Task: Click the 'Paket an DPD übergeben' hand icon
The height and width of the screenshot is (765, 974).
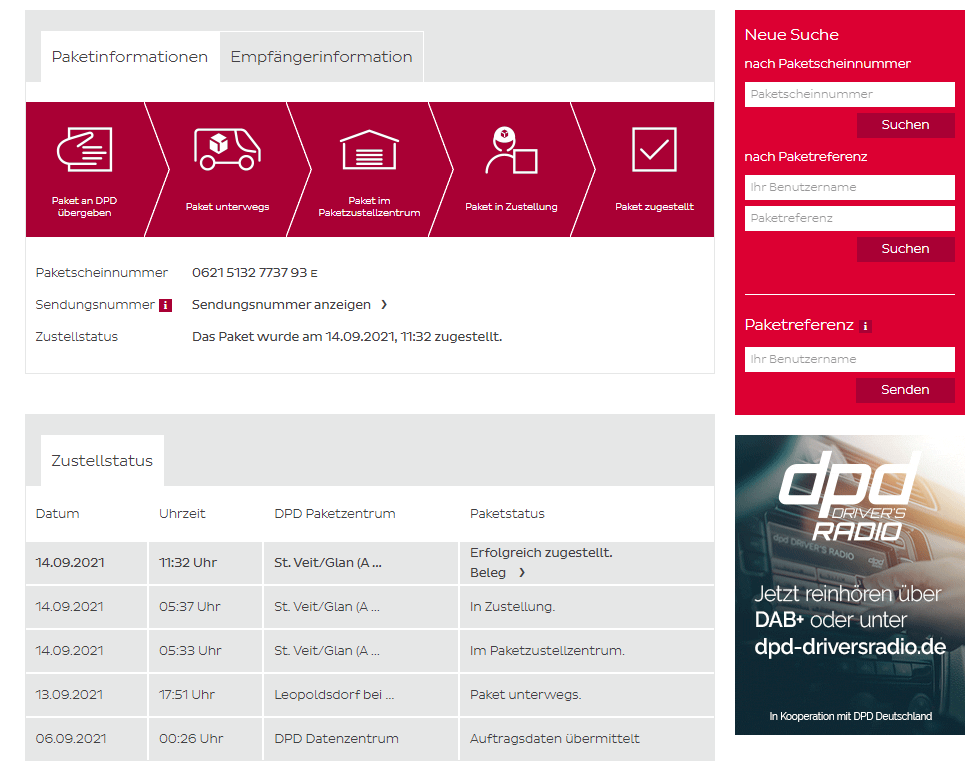Action: [x=84, y=150]
